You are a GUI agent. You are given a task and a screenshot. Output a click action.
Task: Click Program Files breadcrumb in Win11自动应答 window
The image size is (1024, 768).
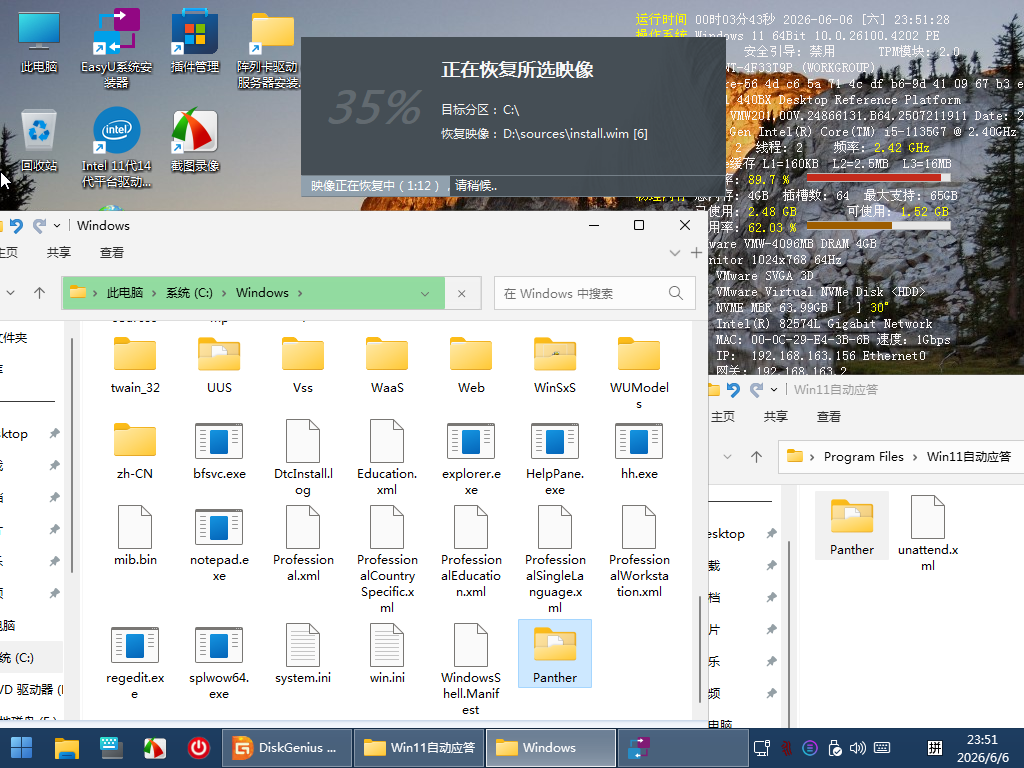tap(863, 457)
